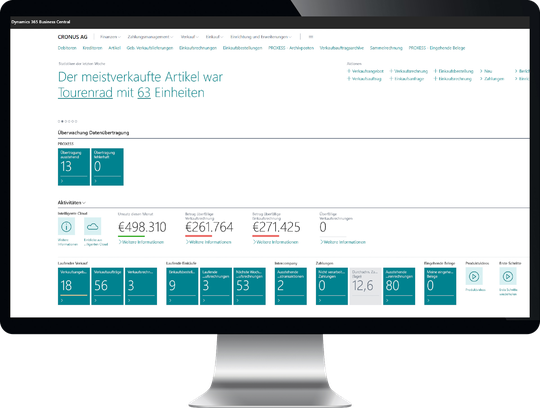Image resolution: width=540 pixels, height=408 pixels.
Task: Expand the Neu actions group
Action: pos(486,71)
